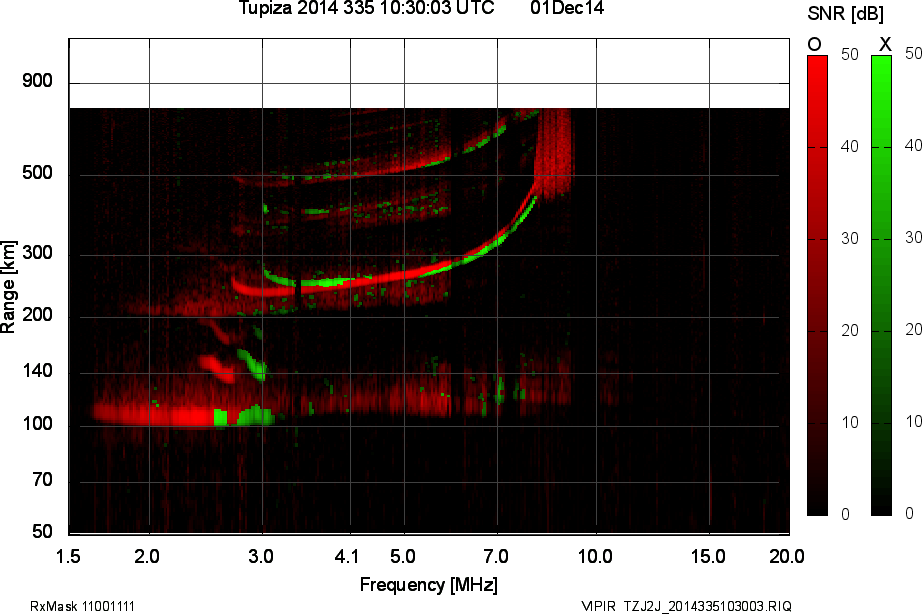Click the green X-mode color bar
922x614 pixels.
point(881,286)
